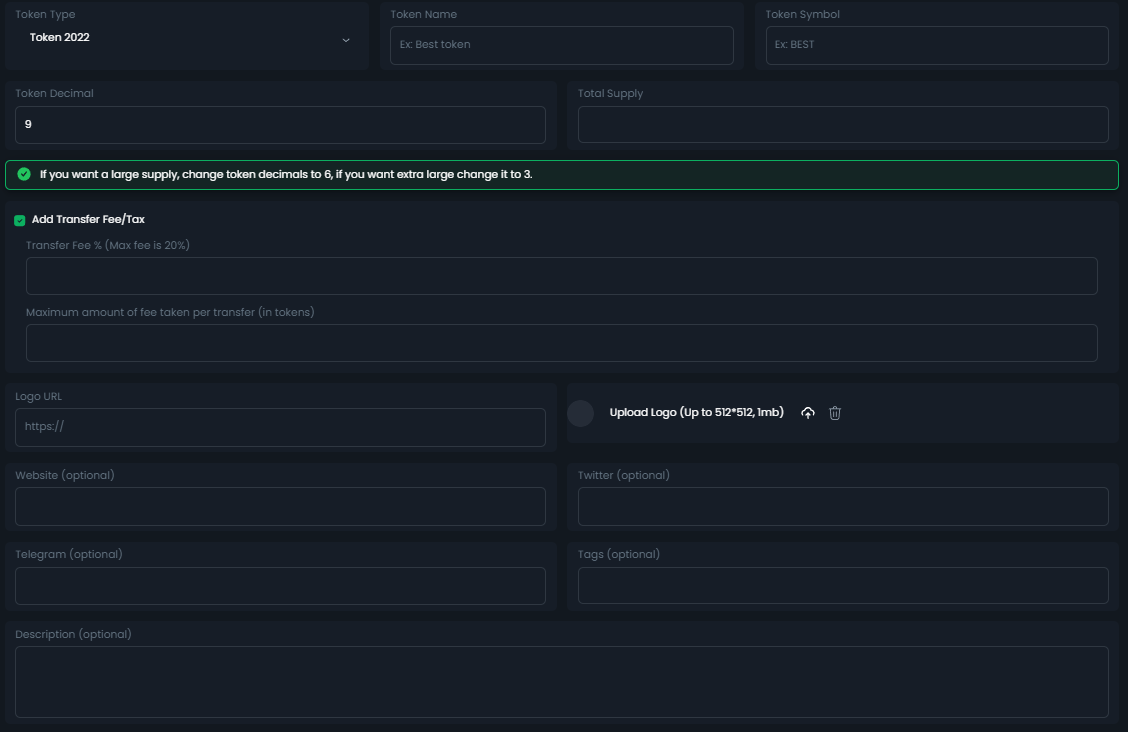
Task: Click the Twitter optional input field
Action: (842, 507)
